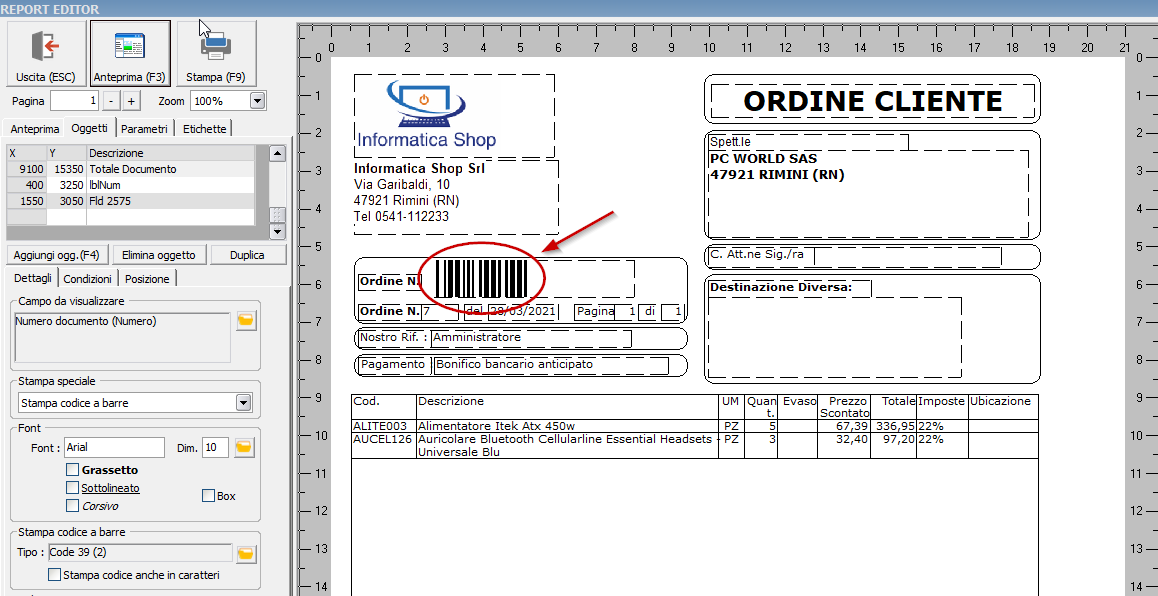Open the Zoom 100% dropdown
1158x596 pixels.
tap(257, 101)
